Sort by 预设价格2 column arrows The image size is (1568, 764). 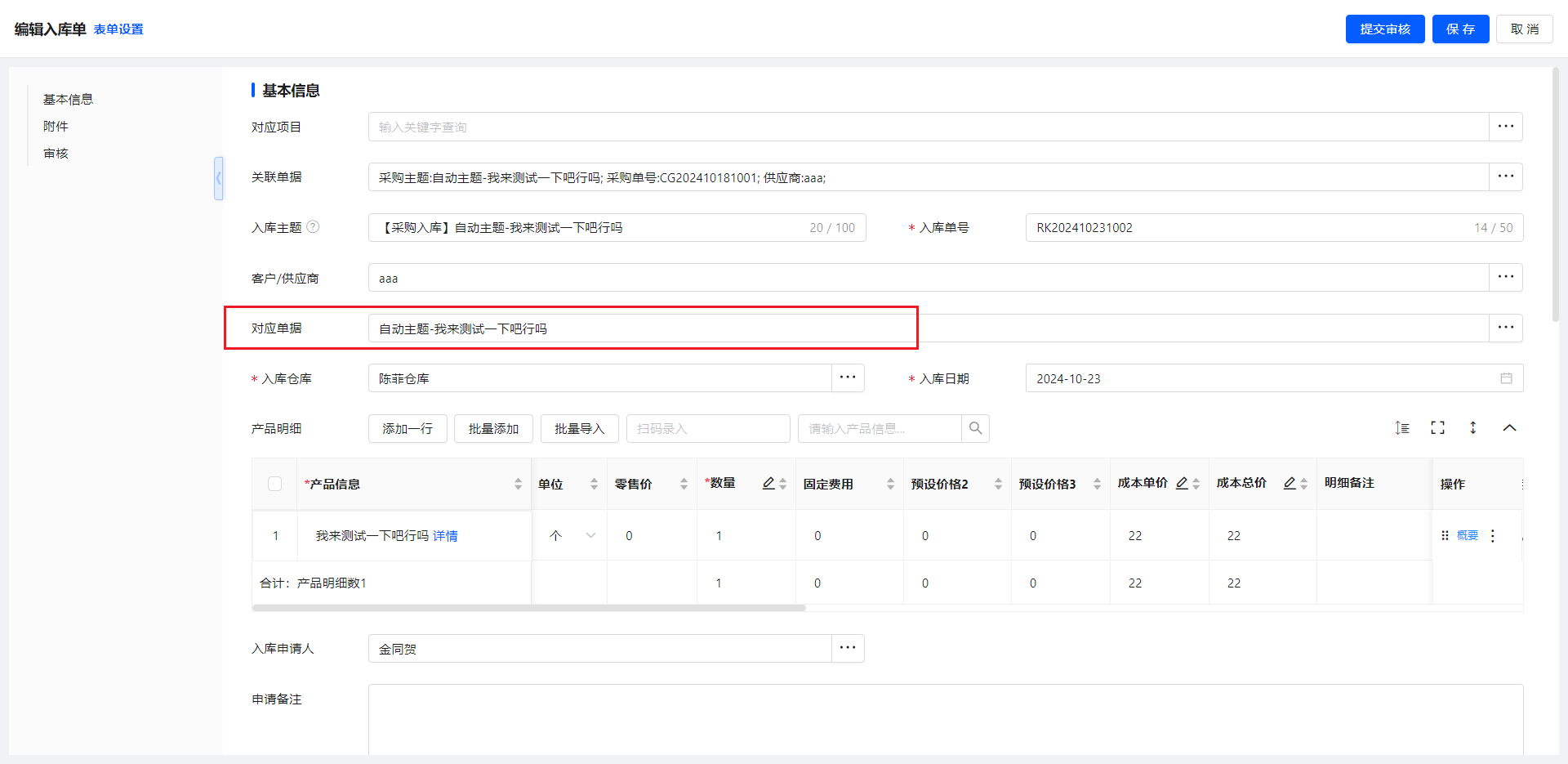coord(998,485)
